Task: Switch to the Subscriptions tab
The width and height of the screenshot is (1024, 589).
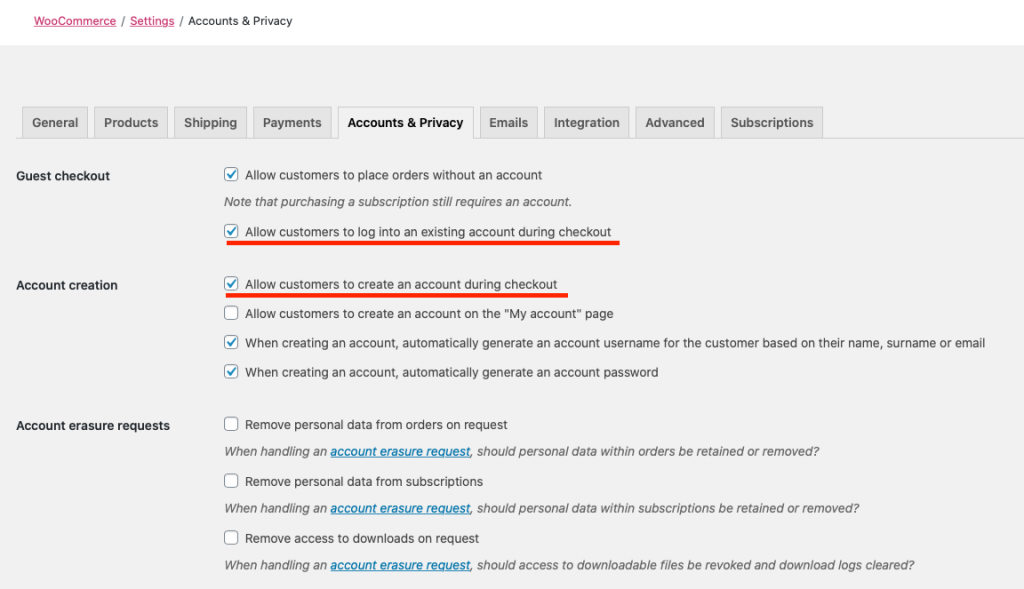Action: pos(772,123)
